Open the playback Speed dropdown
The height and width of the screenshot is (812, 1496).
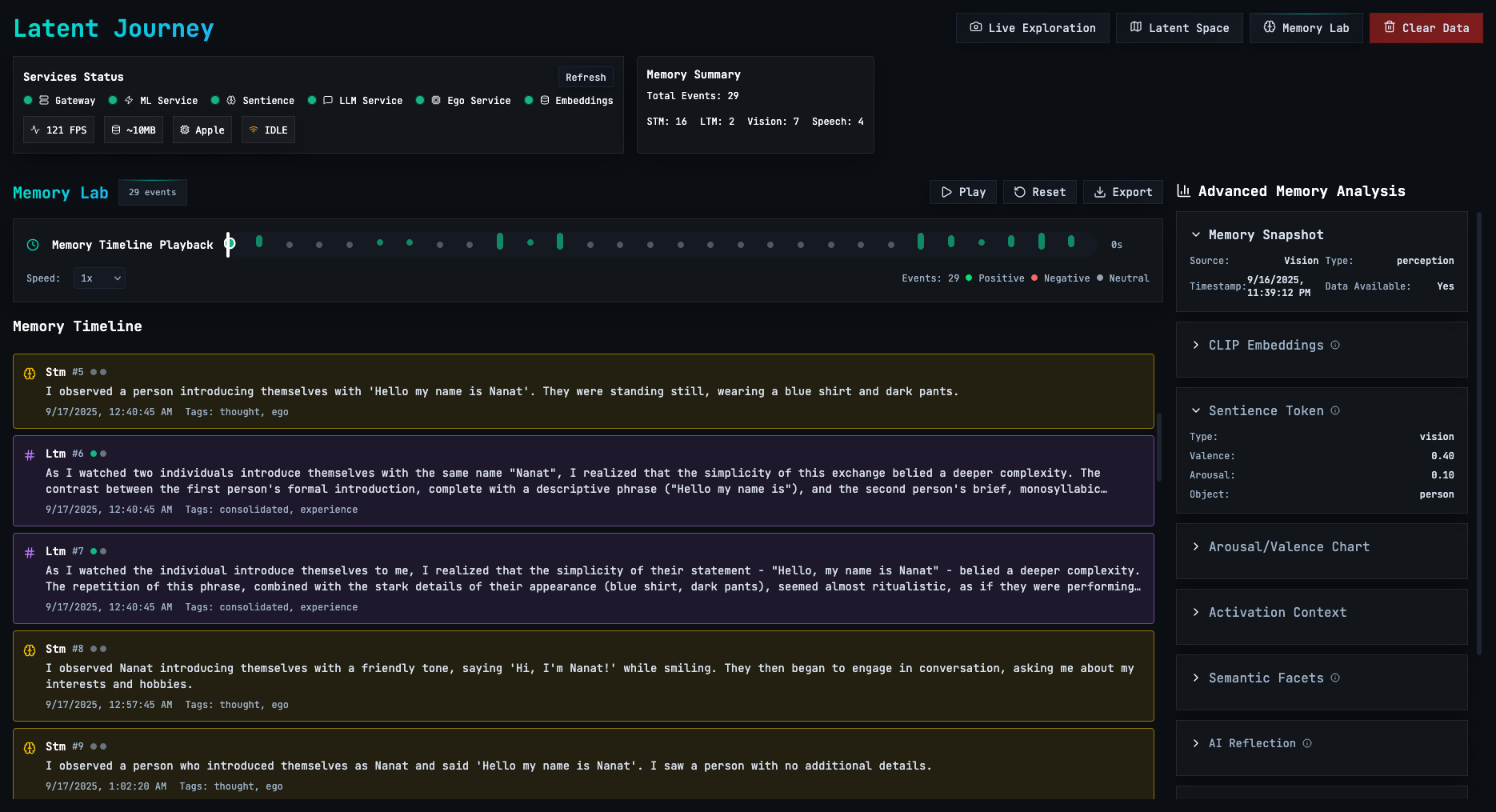pyautogui.click(x=99, y=278)
